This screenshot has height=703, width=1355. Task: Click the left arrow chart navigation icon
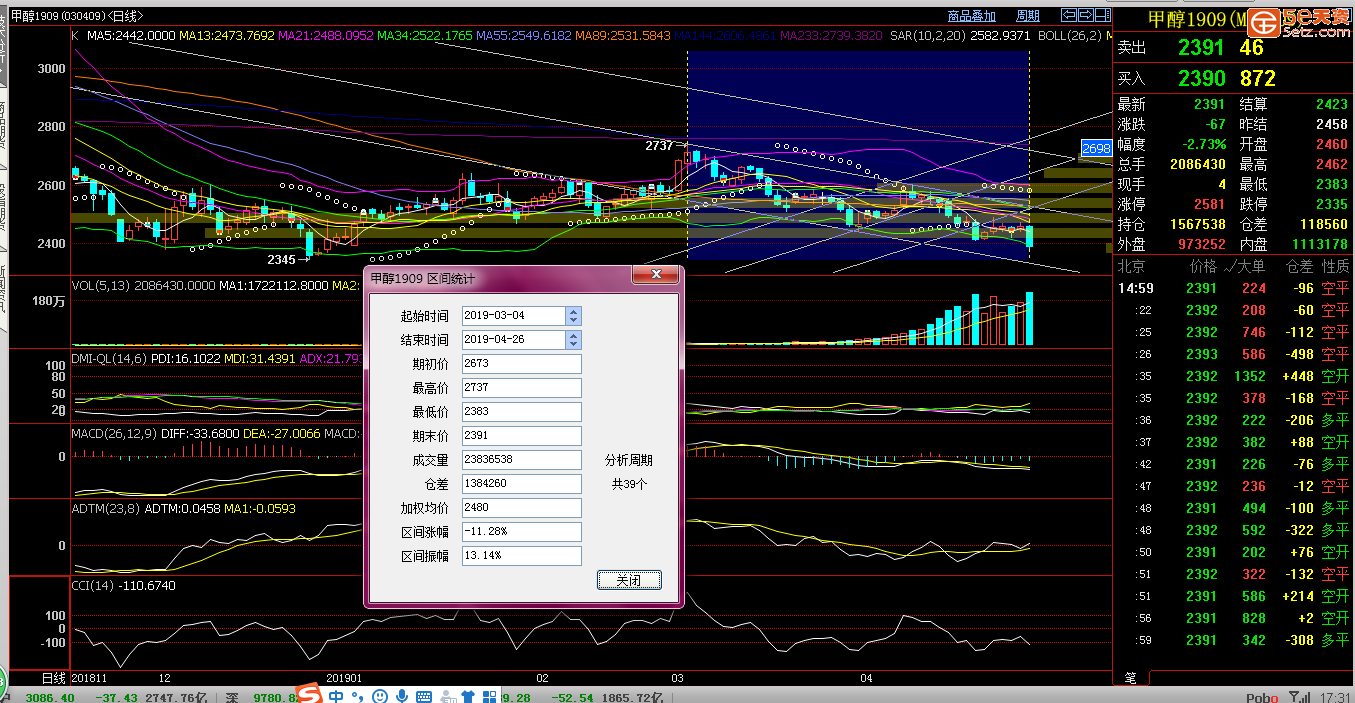pos(1069,15)
